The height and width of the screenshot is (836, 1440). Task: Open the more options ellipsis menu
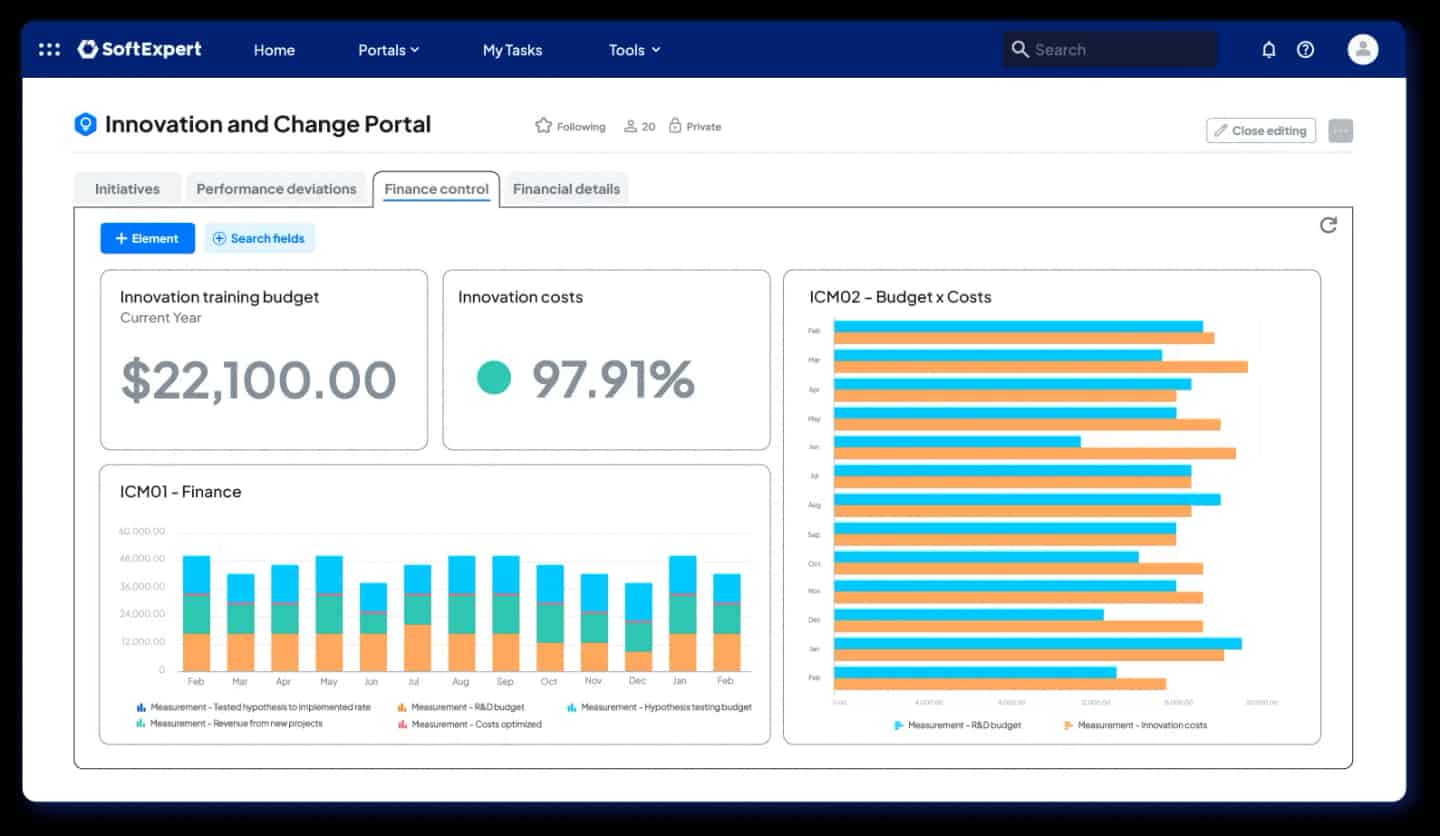[1340, 130]
